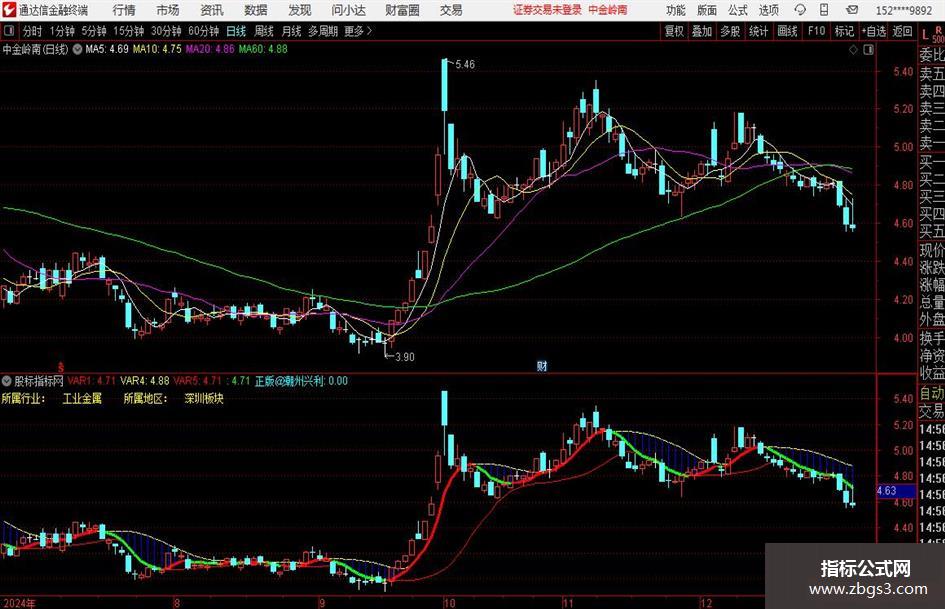
Task: Click the 深圳板块 region label
Action: (204, 399)
